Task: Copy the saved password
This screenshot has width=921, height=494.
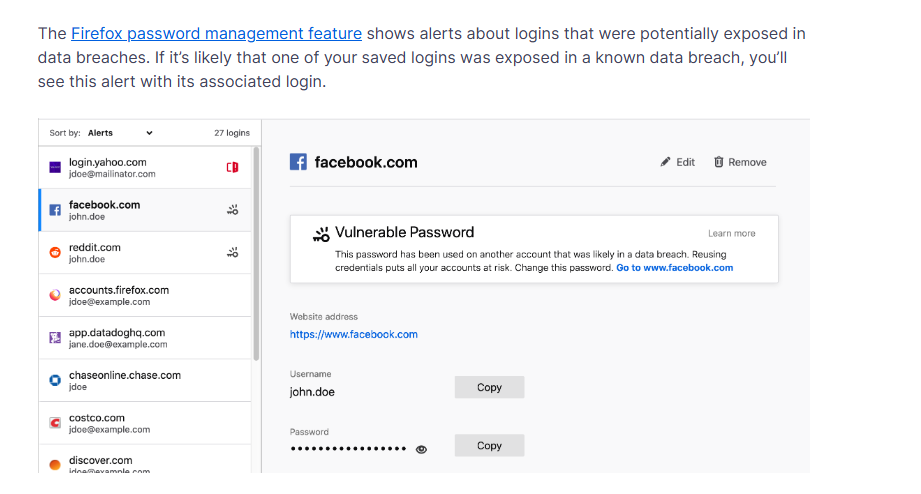Action: tap(489, 446)
